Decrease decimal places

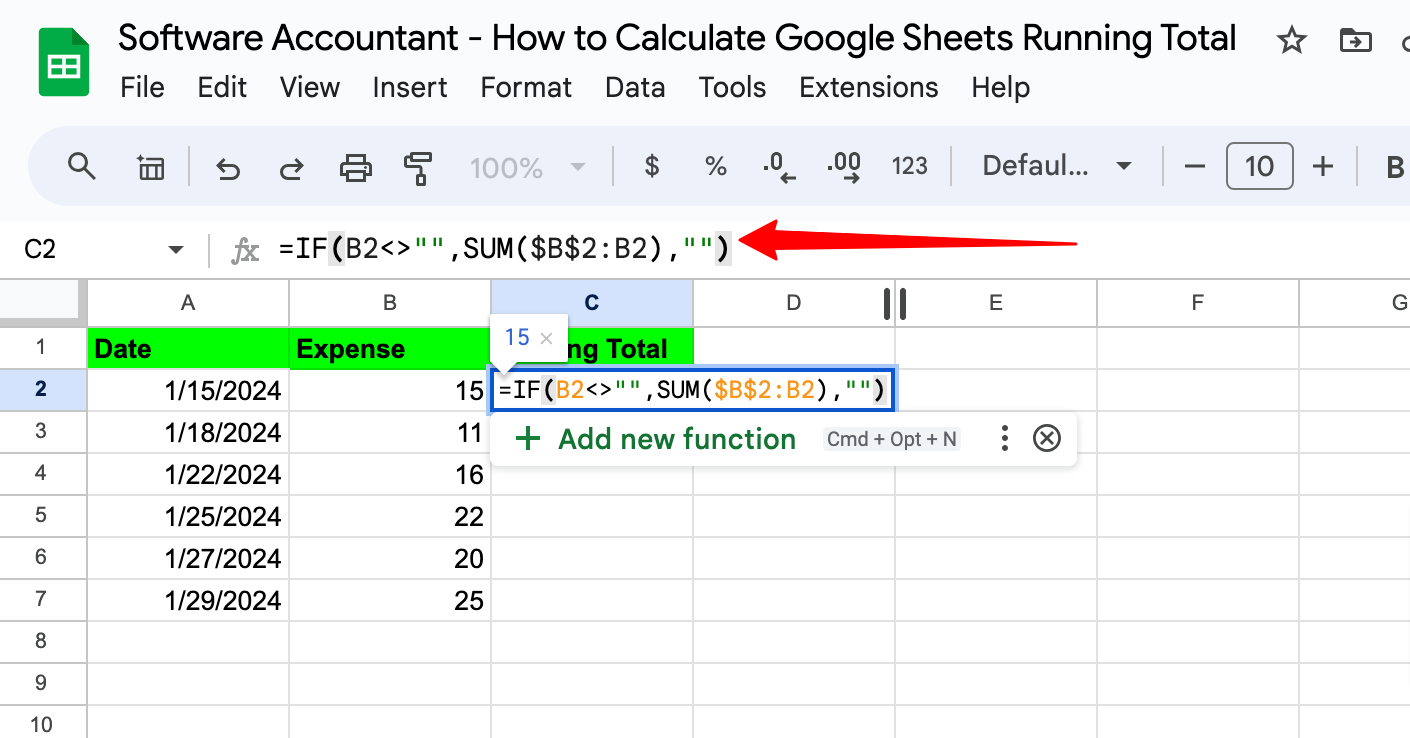point(778,167)
